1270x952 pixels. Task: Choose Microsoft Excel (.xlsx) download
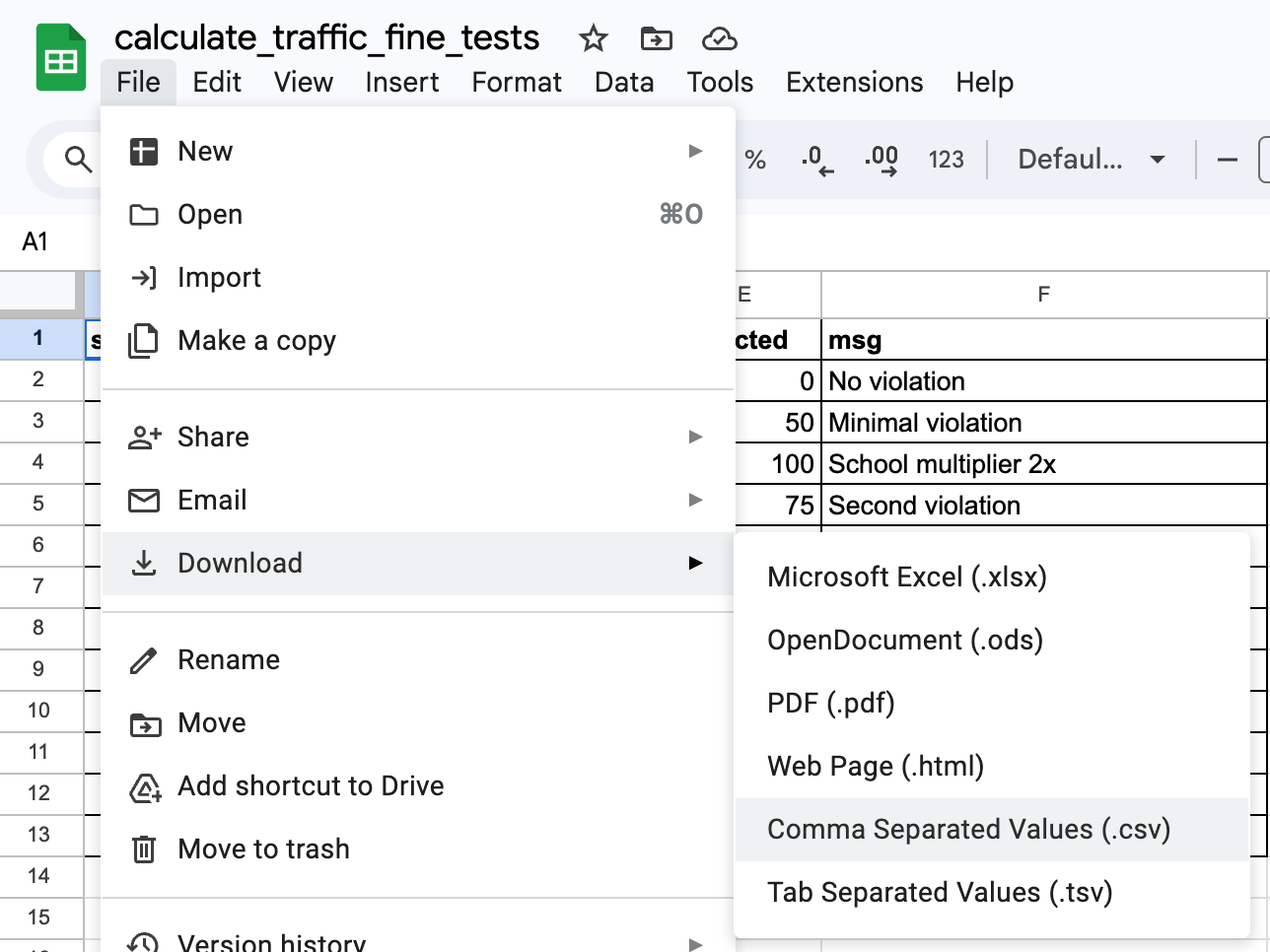click(x=906, y=578)
